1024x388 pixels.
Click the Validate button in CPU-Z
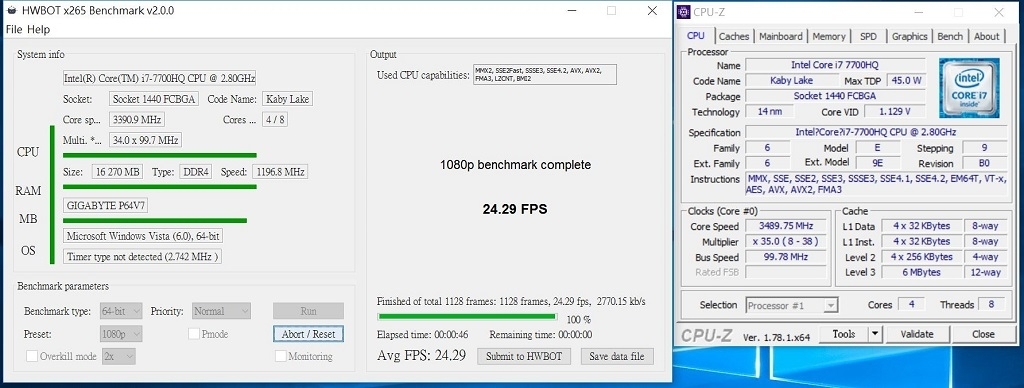[917, 334]
